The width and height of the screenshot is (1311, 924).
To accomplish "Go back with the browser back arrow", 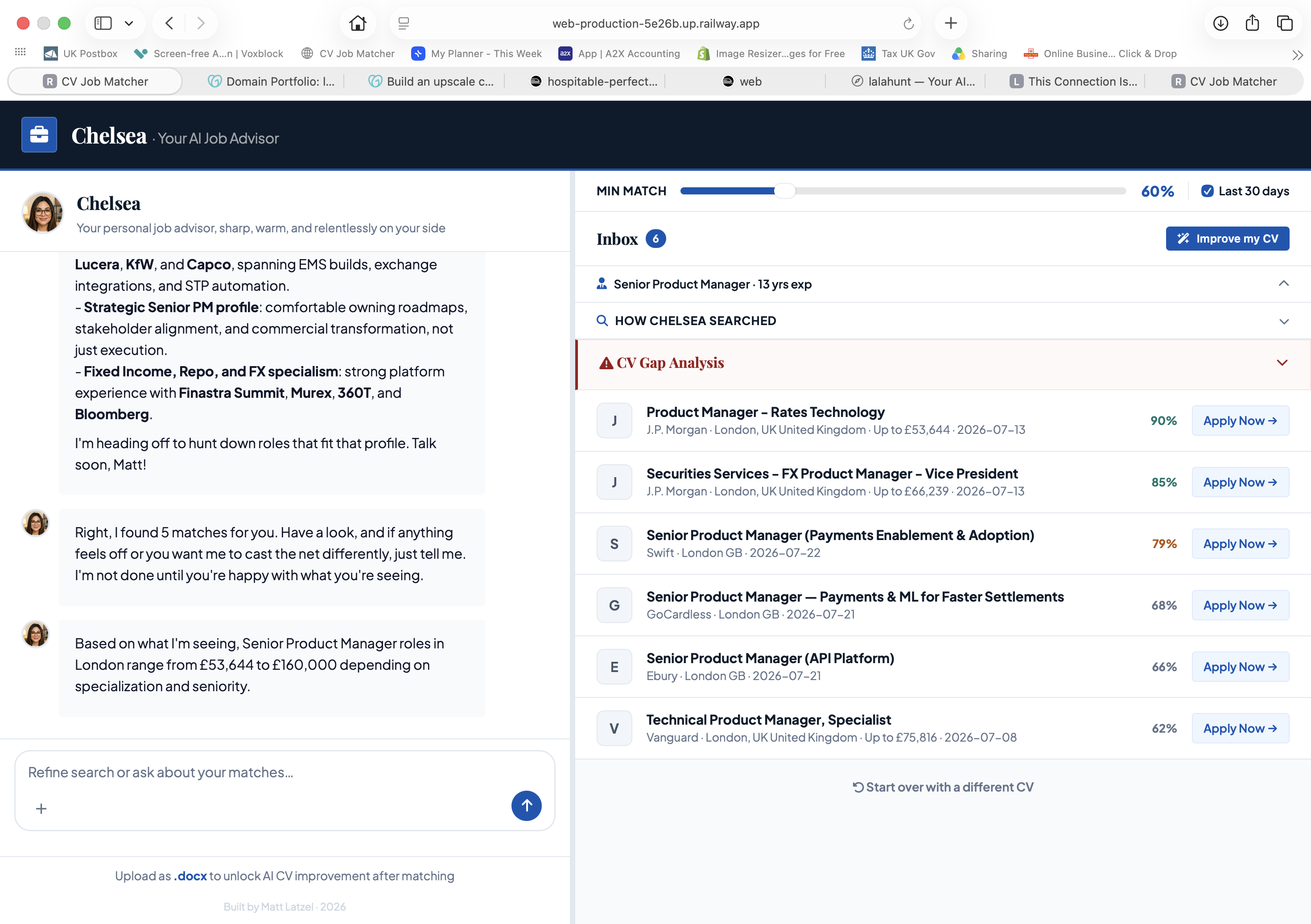I will (169, 24).
